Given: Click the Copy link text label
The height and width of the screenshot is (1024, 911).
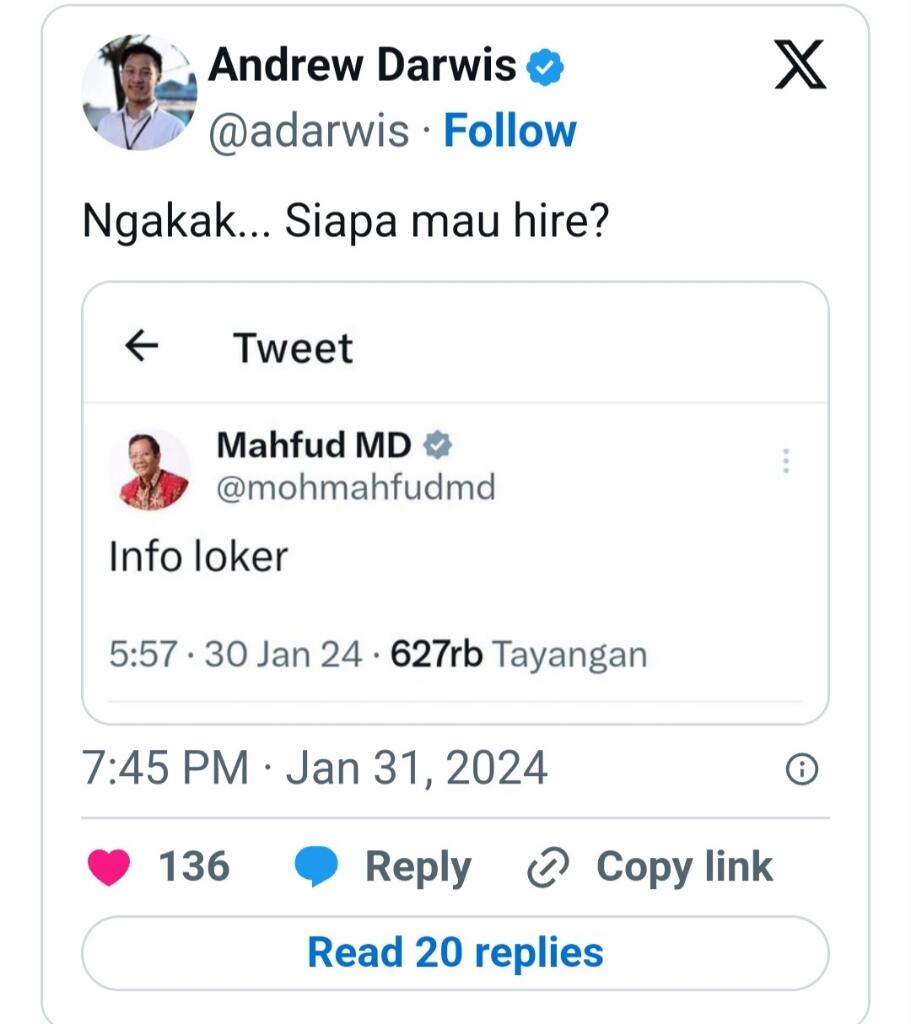Looking at the screenshot, I should coord(683,866).
